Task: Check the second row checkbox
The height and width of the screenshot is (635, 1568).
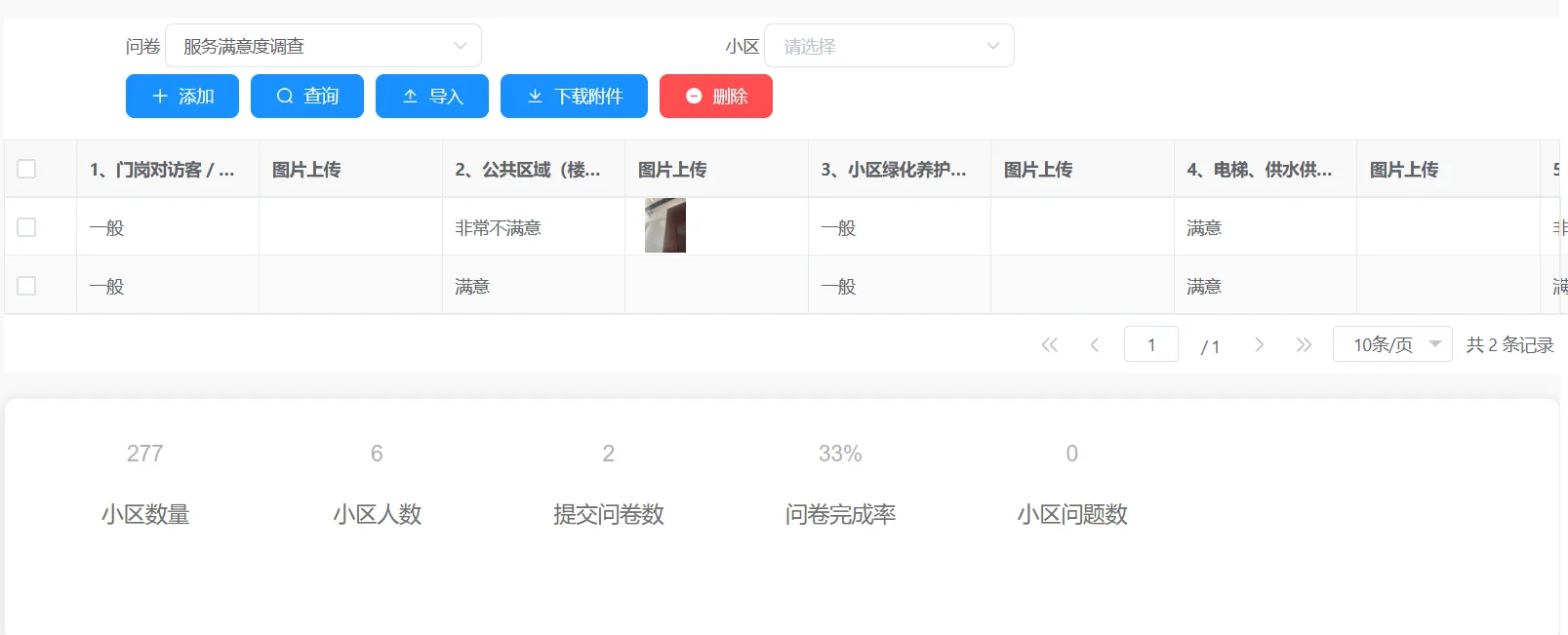Action: (26, 286)
